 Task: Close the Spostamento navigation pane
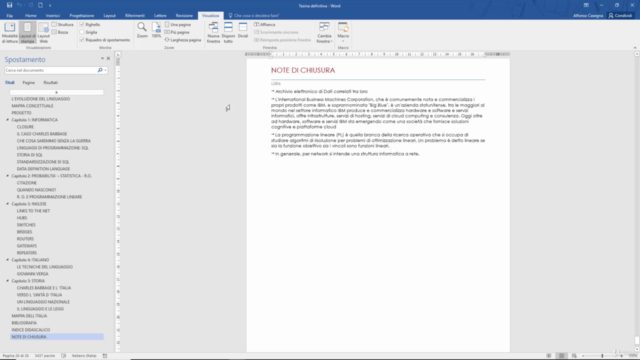[108, 59]
